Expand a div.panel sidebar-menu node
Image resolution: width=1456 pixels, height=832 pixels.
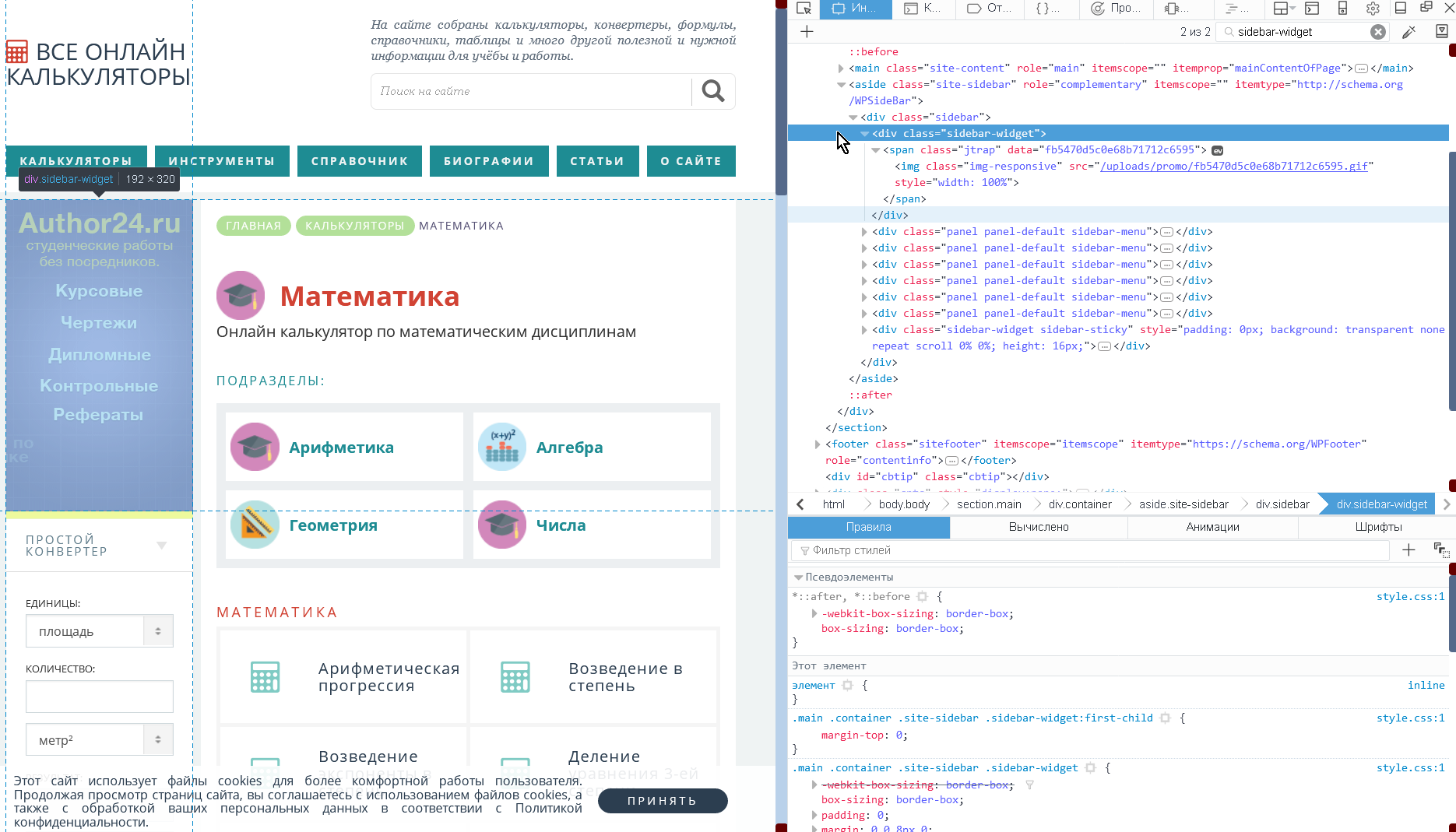[864, 231]
